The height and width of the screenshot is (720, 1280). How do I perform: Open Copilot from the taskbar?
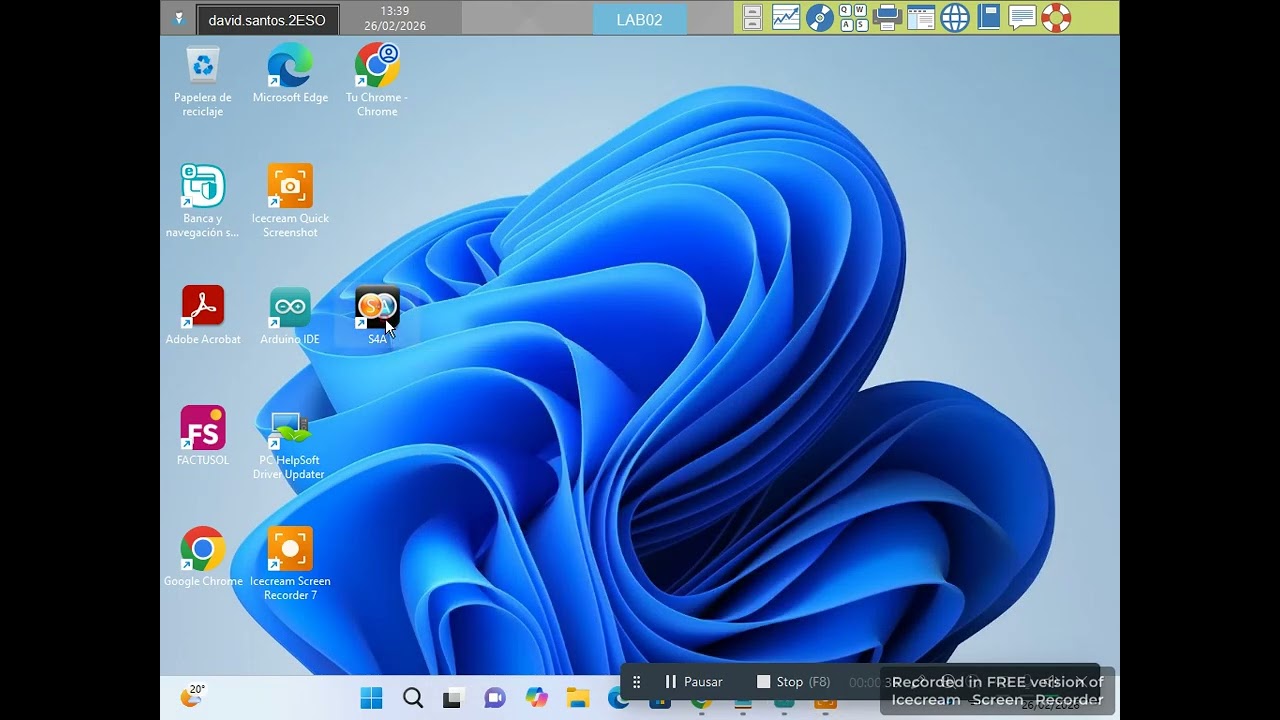[x=537, y=698]
